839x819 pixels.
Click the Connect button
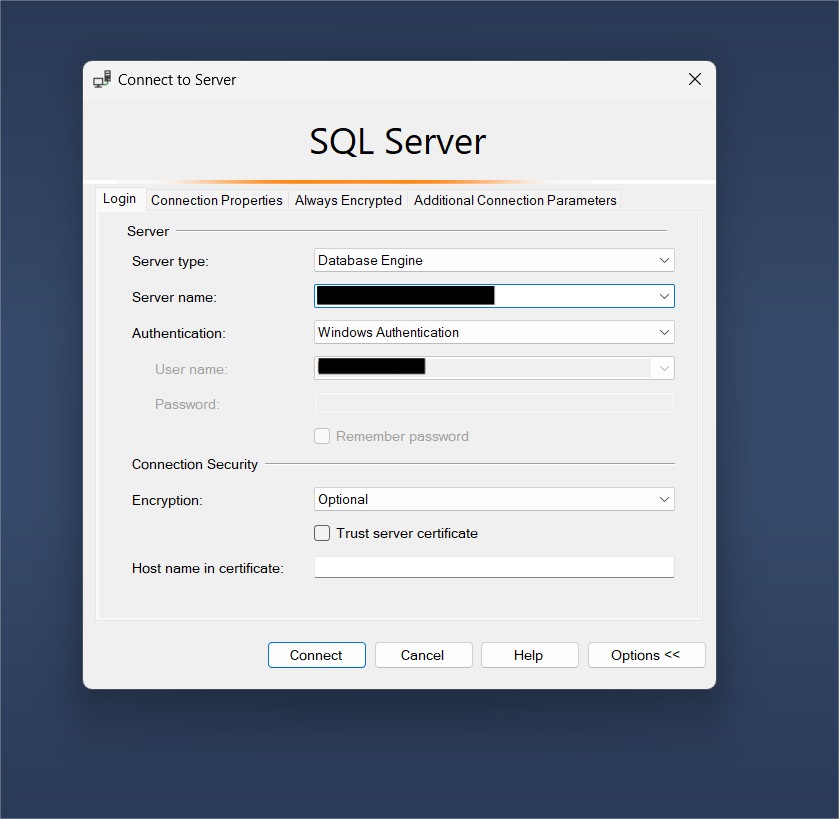click(316, 655)
